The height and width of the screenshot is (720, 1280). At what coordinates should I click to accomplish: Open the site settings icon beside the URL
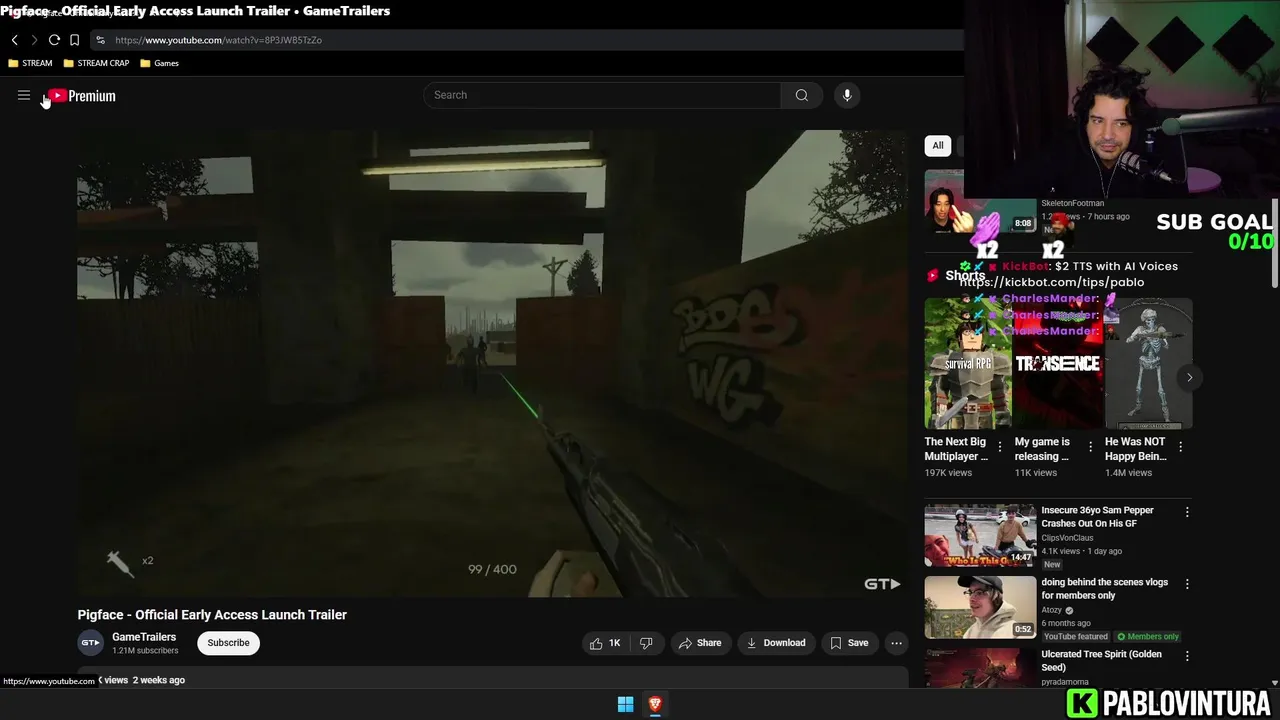(x=100, y=40)
